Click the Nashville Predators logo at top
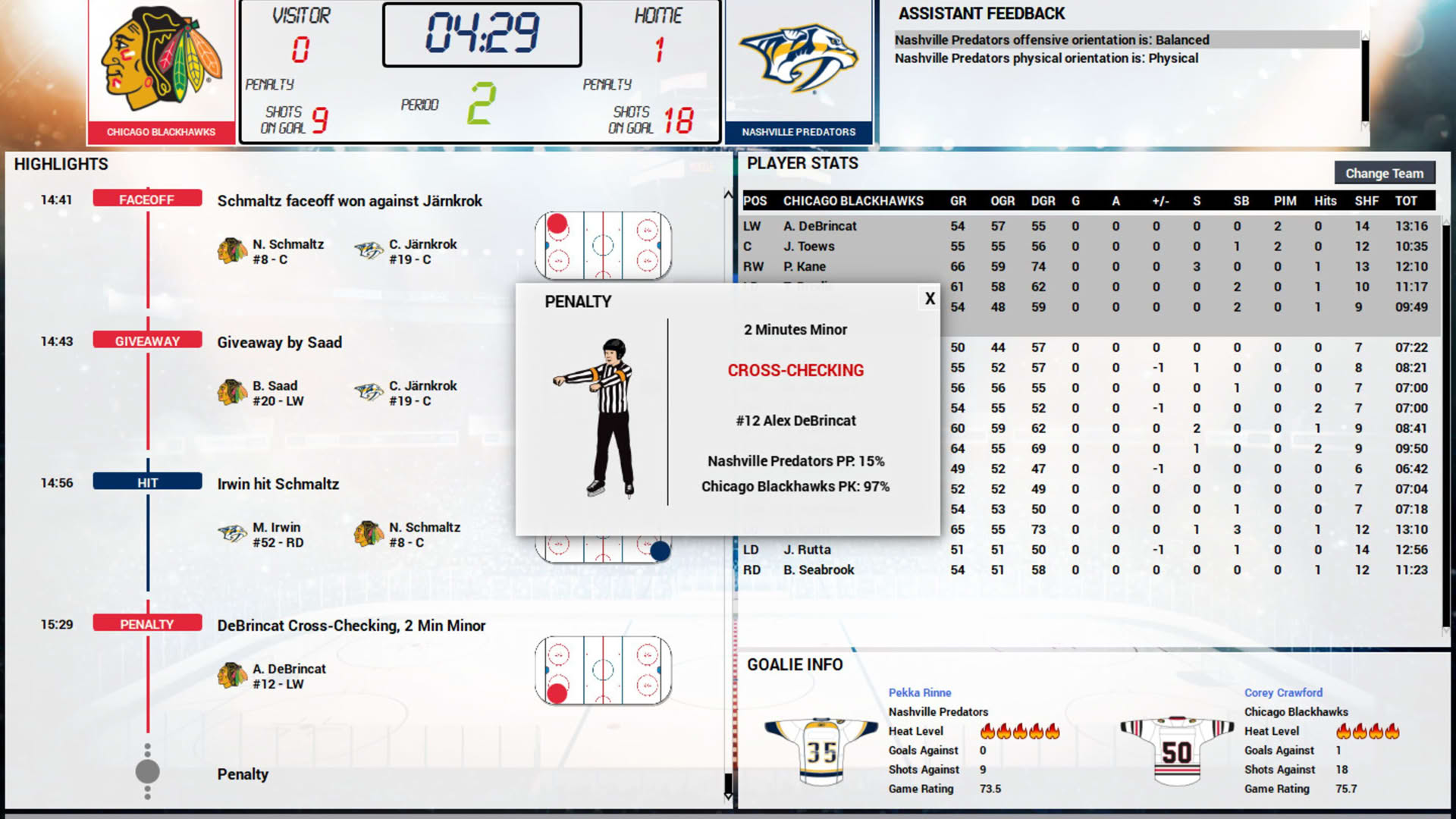1456x819 pixels. point(799,58)
